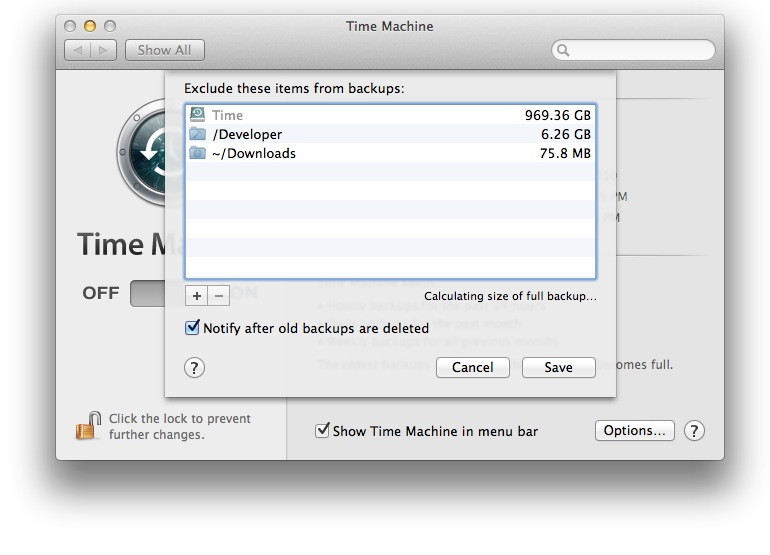
Task: Toggle Notify after old backups are deleted
Action: [x=192, y=327]
